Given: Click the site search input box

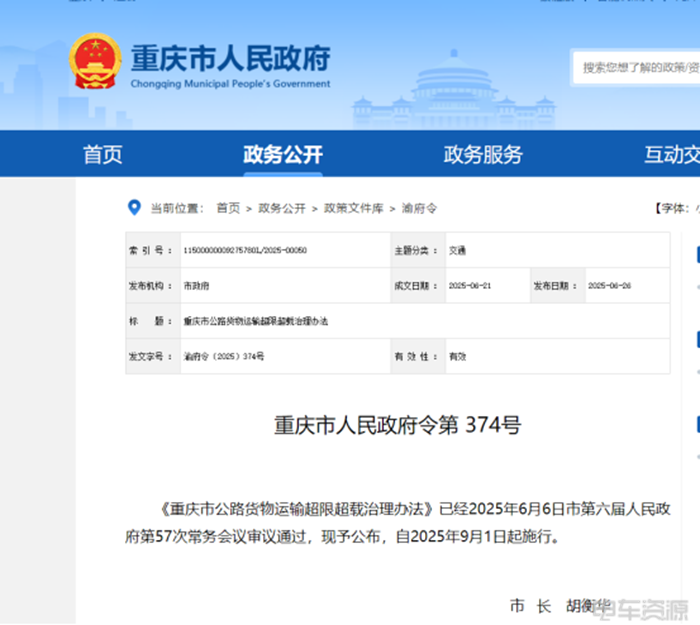Looking at the screenshot, I should pos(640,68).
